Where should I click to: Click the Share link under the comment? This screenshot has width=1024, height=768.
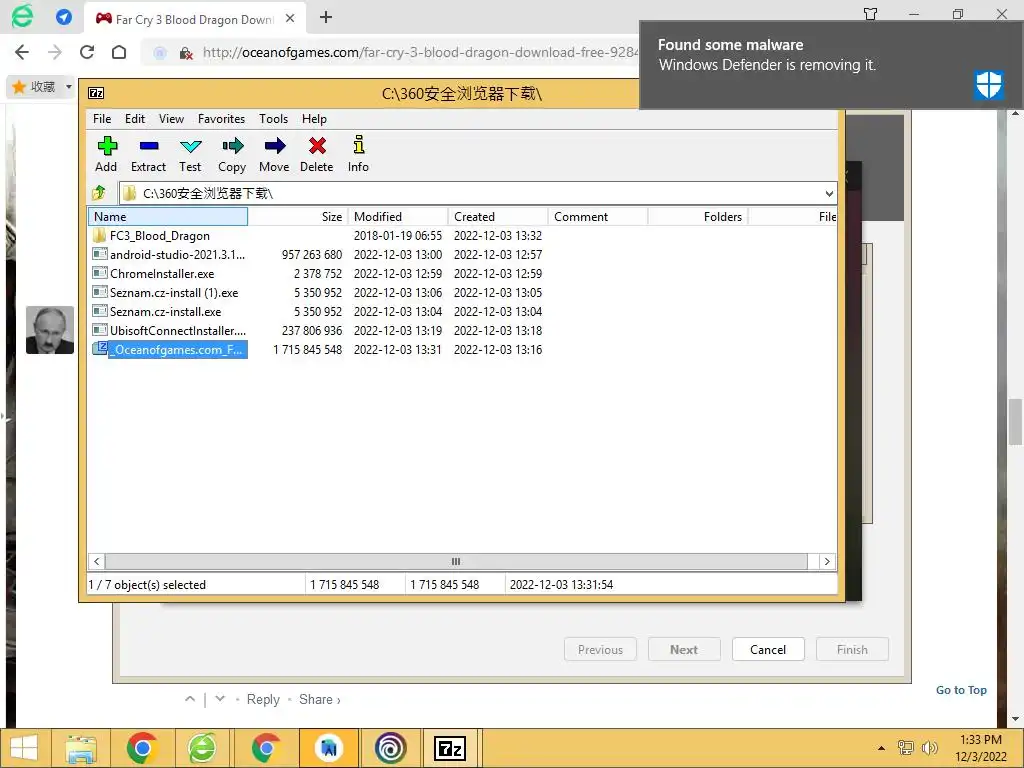pos(319,699)
